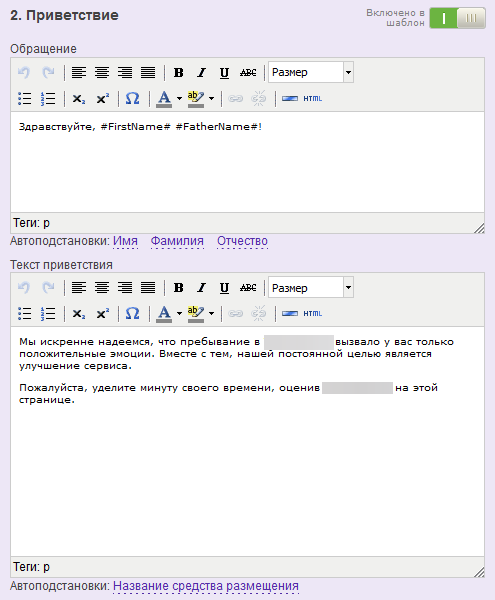Open highlight color arrow in Обращение editor
The width and height of the screenshot is (495, 600).
tap(211, 99)
